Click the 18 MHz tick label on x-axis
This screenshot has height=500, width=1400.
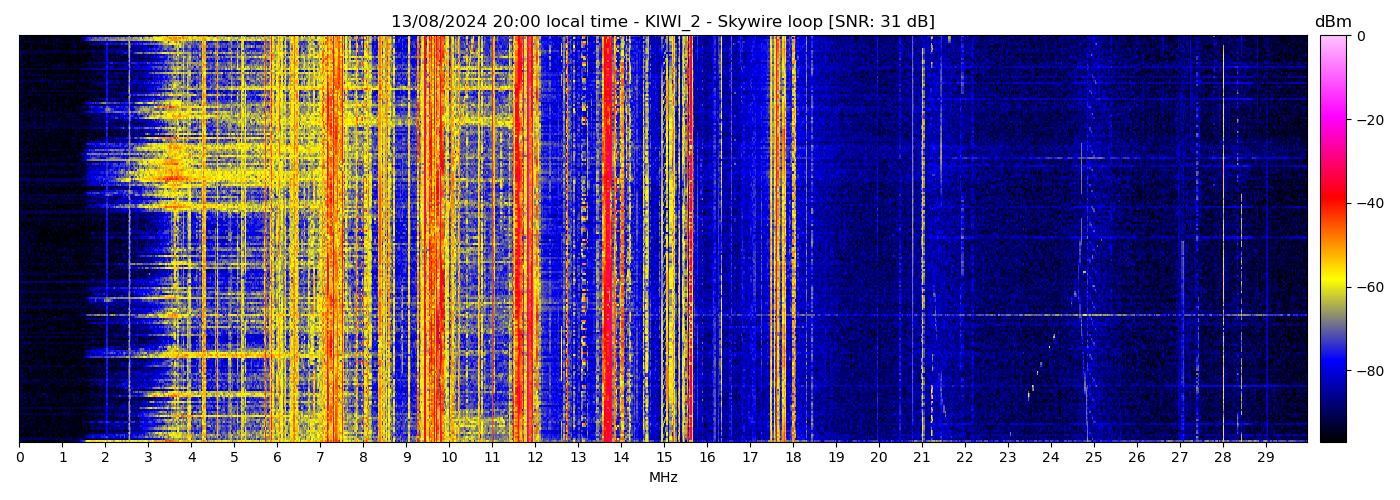(x=793, y=457)
